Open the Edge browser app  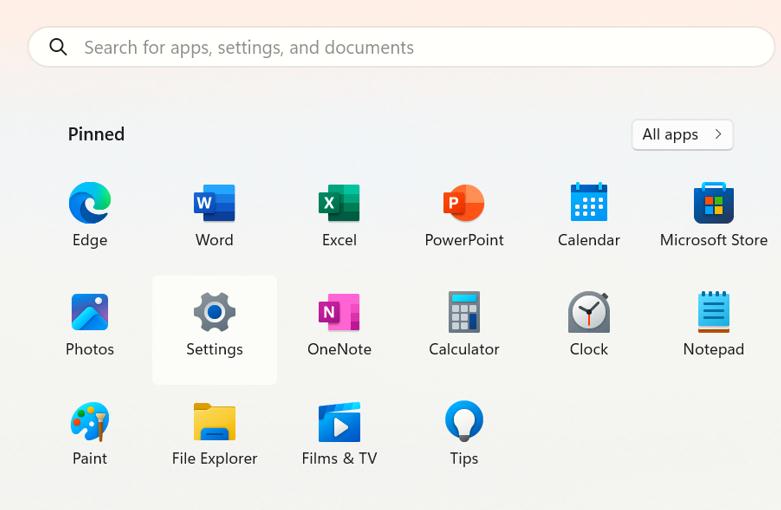click(x=89, y=204)
